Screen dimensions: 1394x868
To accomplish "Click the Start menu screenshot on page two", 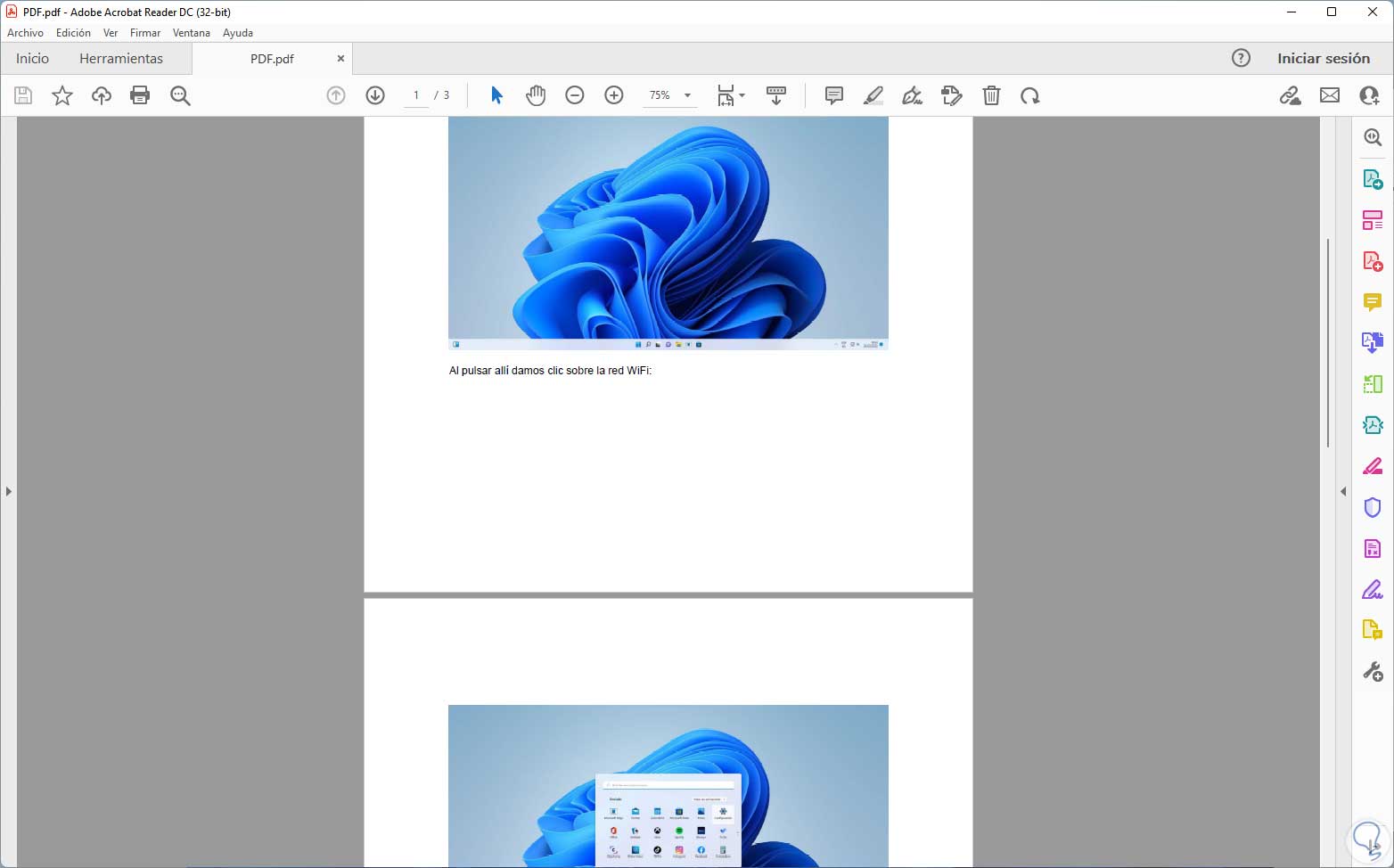I will click(668, 786).
